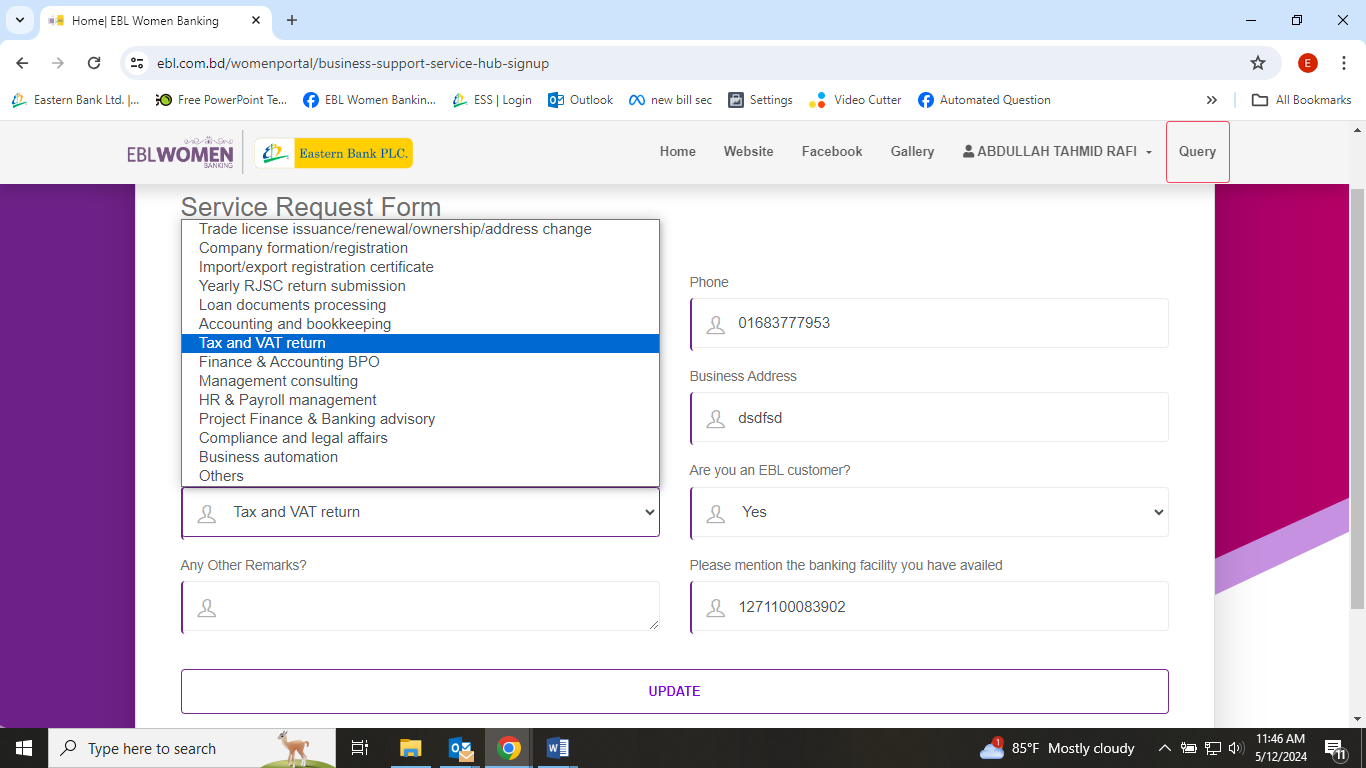Open Gallery navigation link
The image size is (1366, 768).
pos(912,152)
